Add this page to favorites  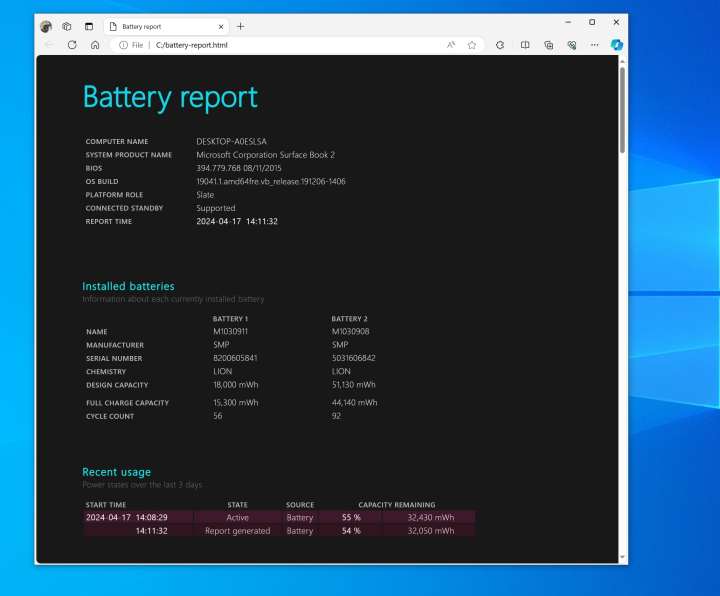472,45
